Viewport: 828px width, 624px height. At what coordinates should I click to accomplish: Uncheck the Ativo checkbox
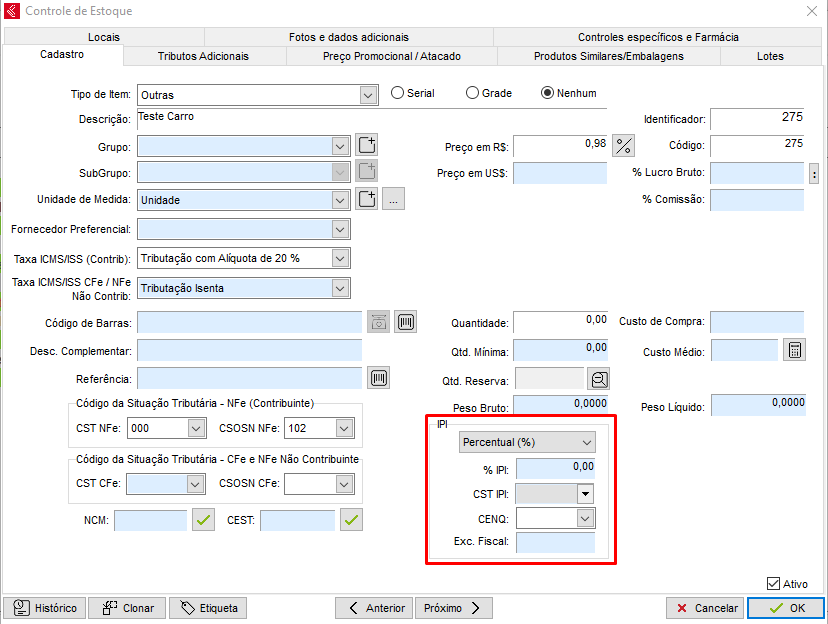click(773, 584)
